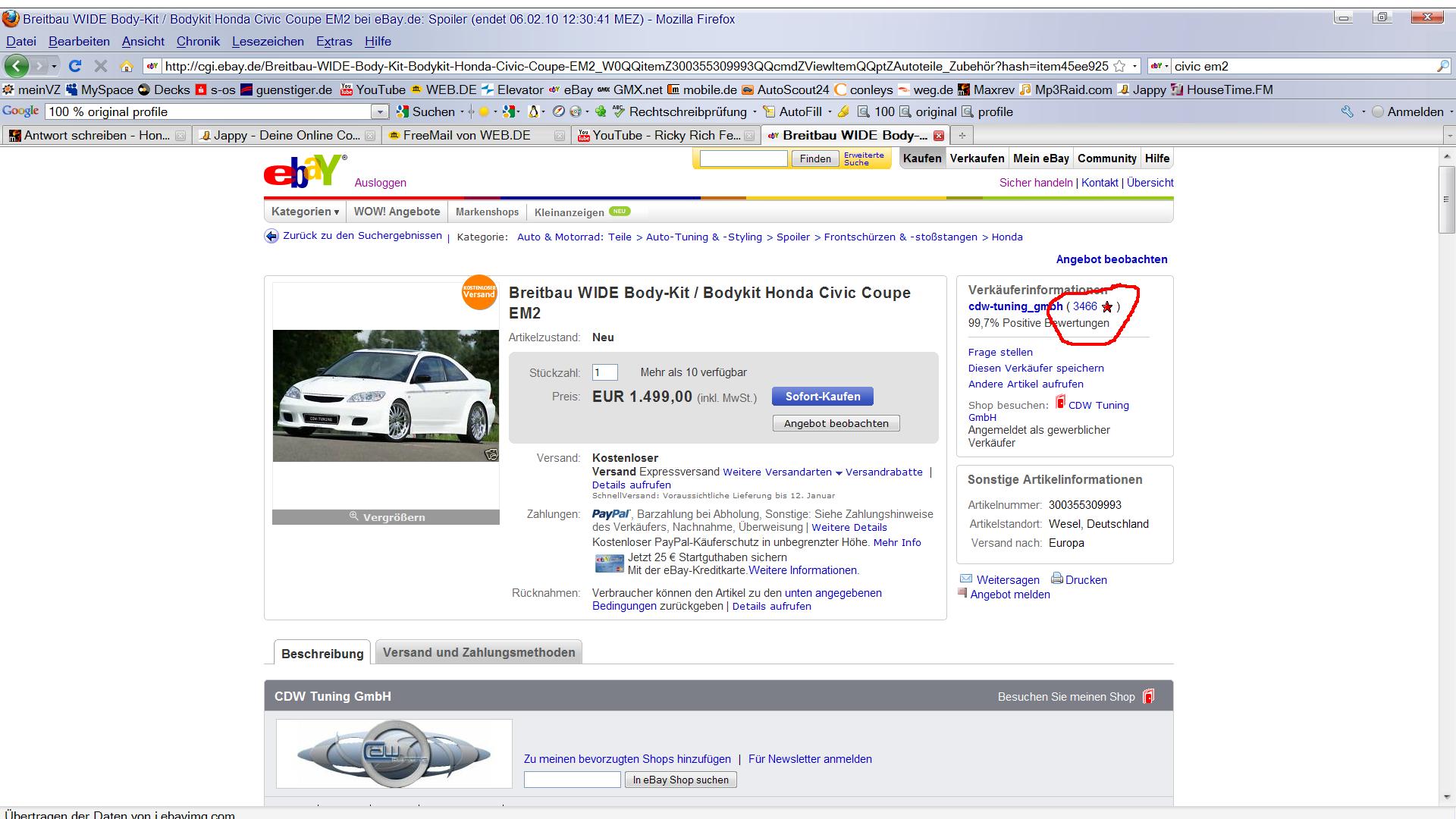
Task: Go back with the green back arrow
Action: pos(17,66)
